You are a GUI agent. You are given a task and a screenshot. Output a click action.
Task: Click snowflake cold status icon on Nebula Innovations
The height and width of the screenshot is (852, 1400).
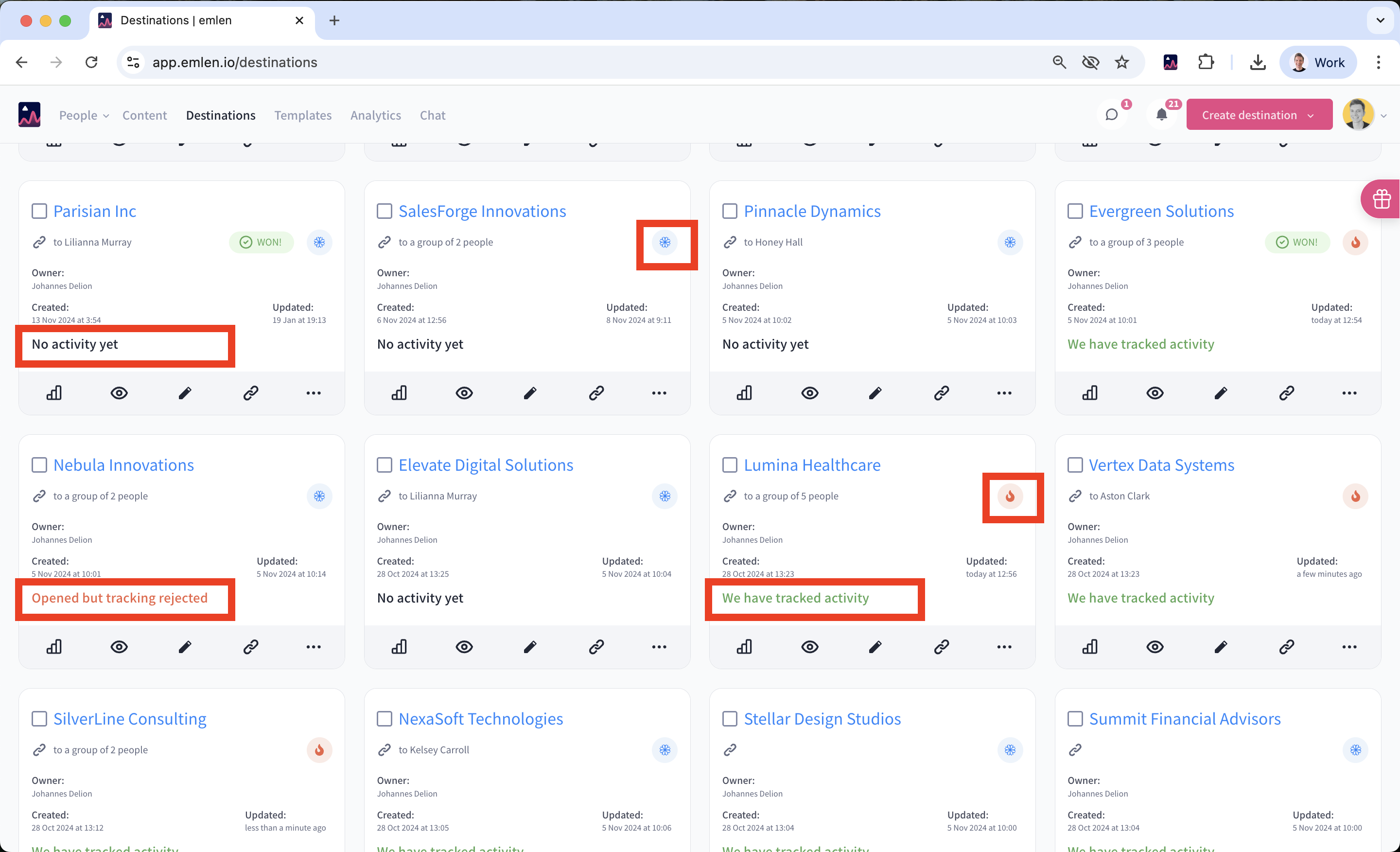point(319,496)
